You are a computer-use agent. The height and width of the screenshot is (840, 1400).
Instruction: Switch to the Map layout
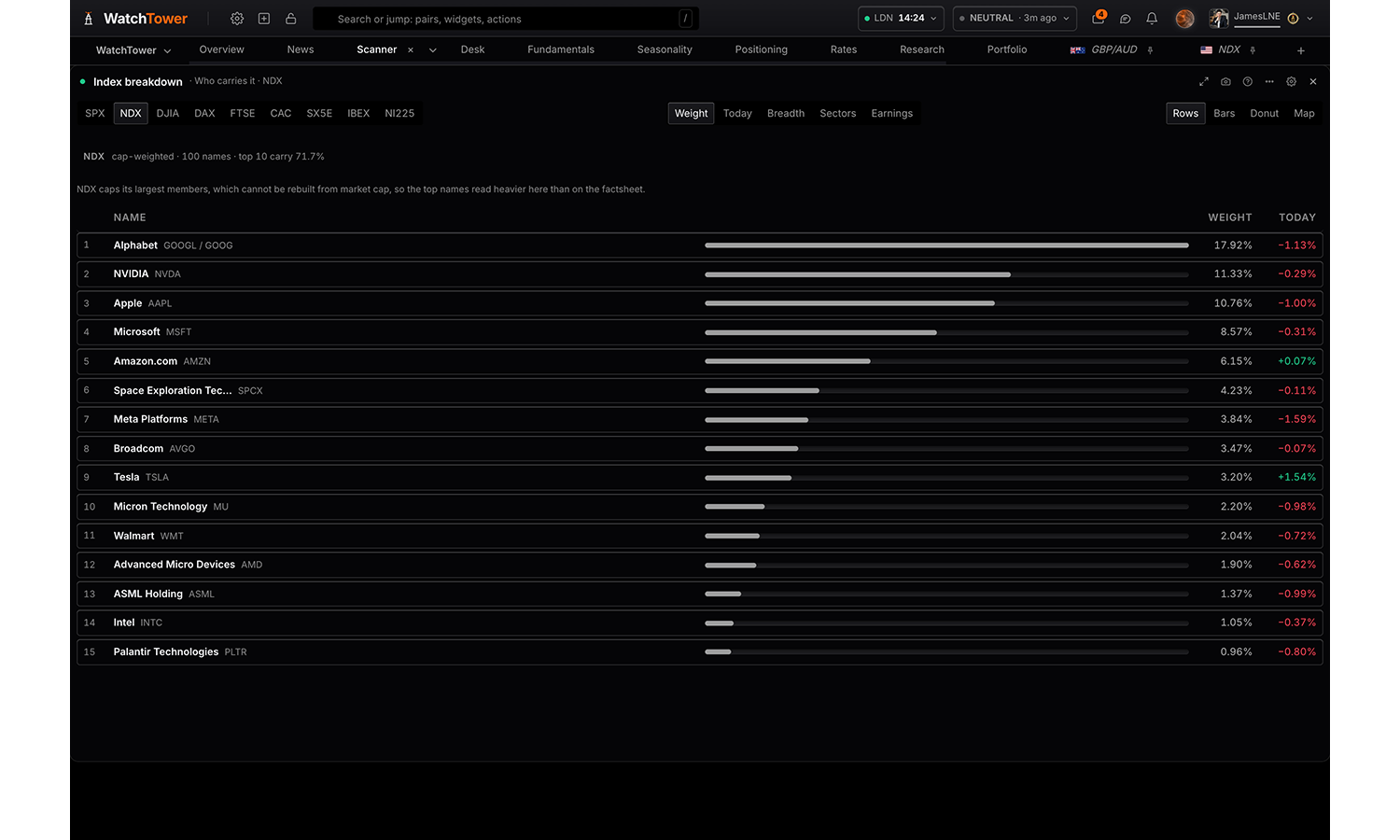point(1304,114)
